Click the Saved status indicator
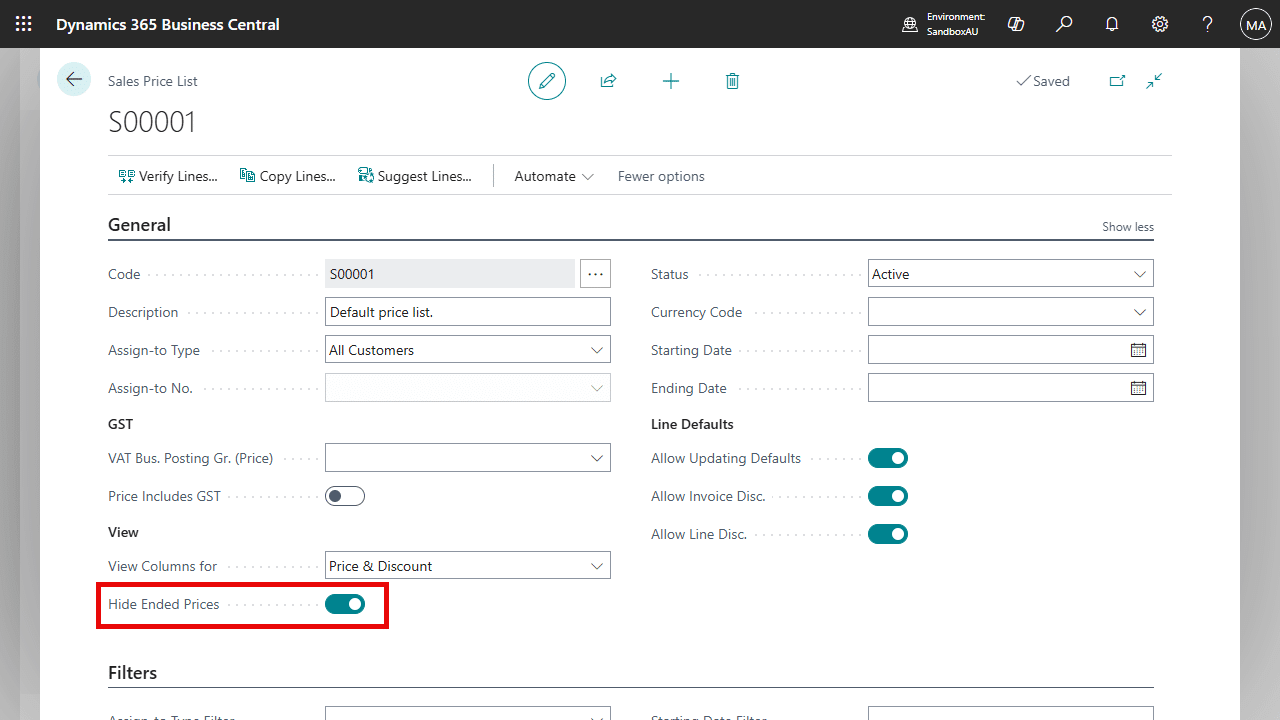 [x=1043, y=81]
